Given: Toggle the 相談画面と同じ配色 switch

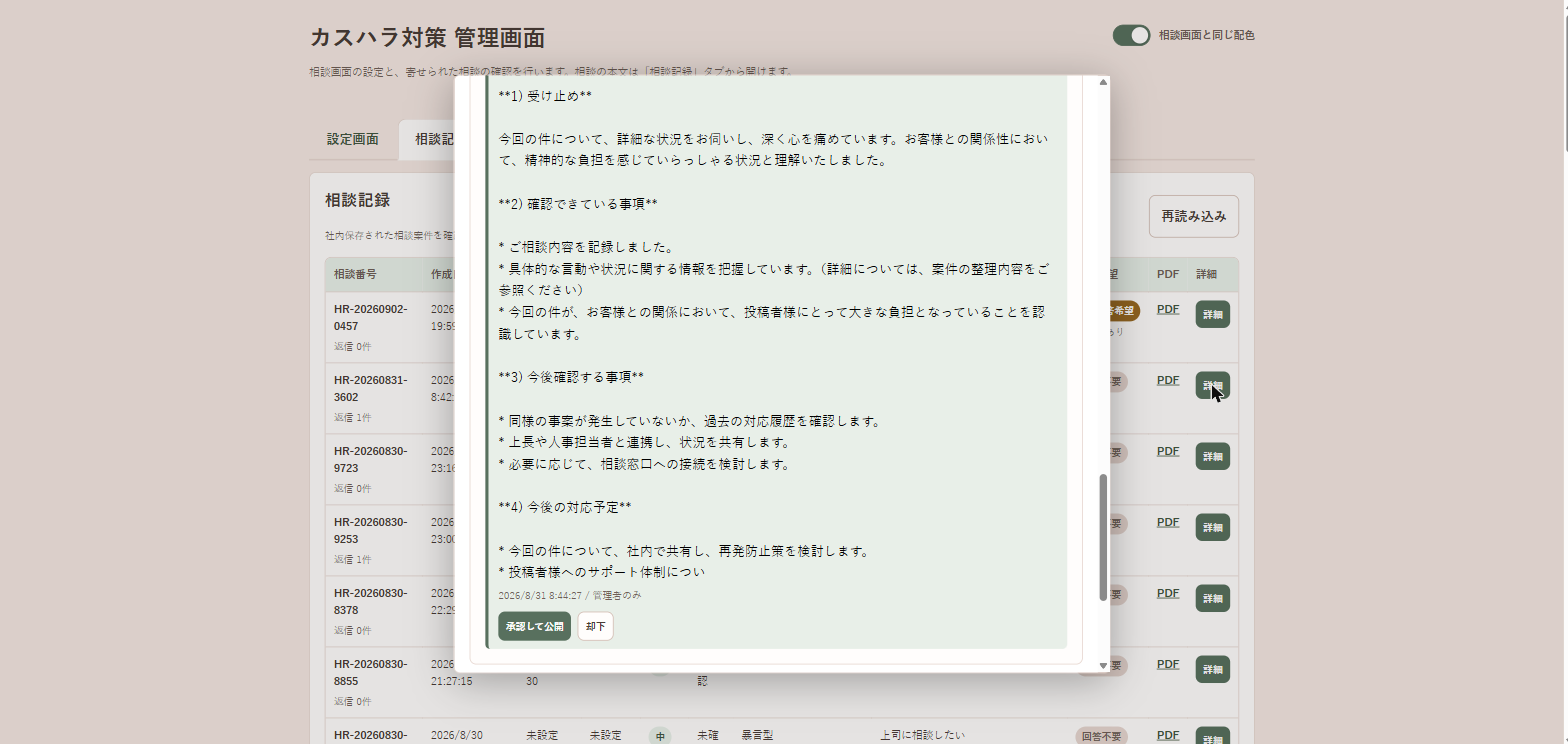Looking at the screenshot, I should point(1132,35).
